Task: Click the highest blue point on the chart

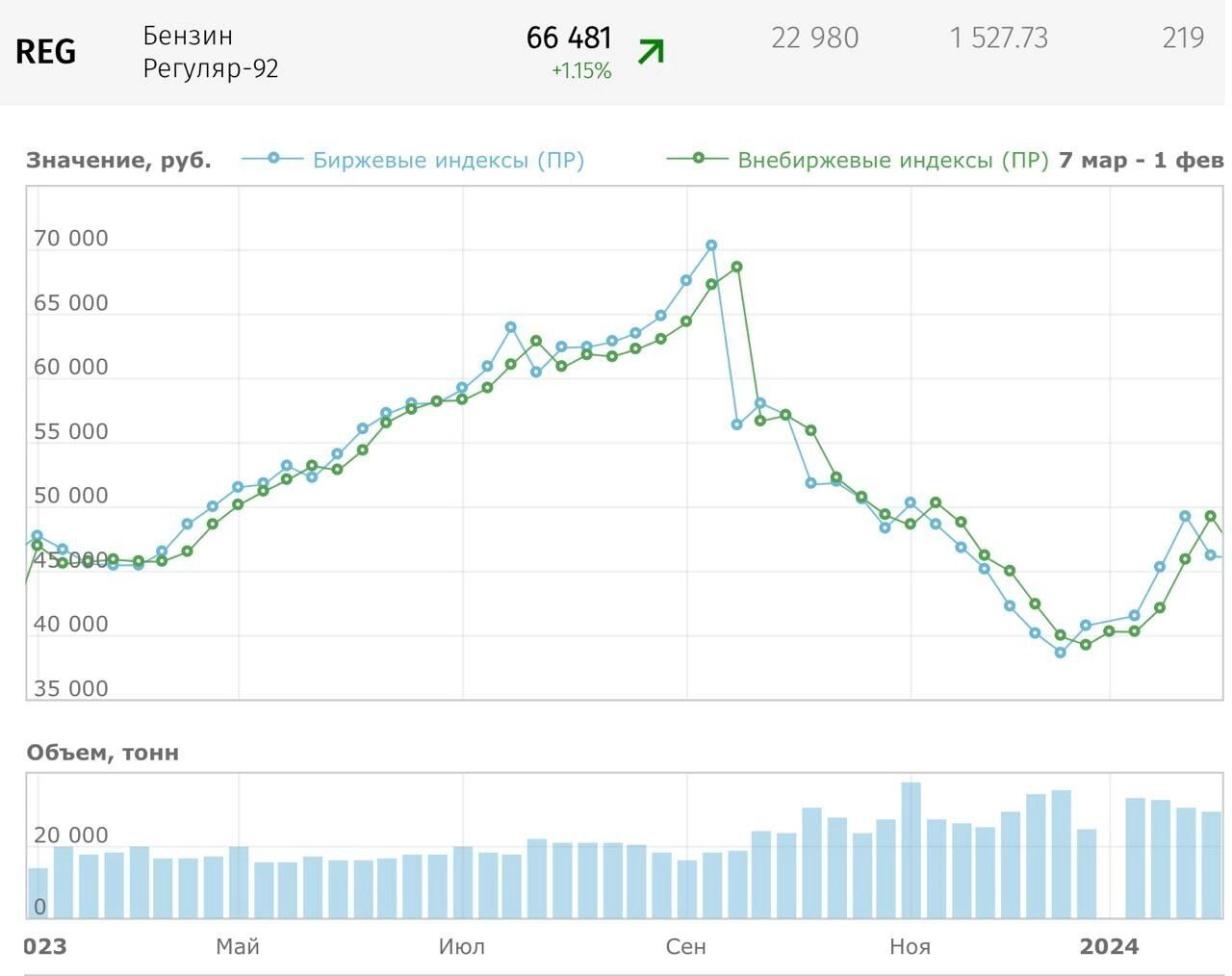Action: click(712, 245)
